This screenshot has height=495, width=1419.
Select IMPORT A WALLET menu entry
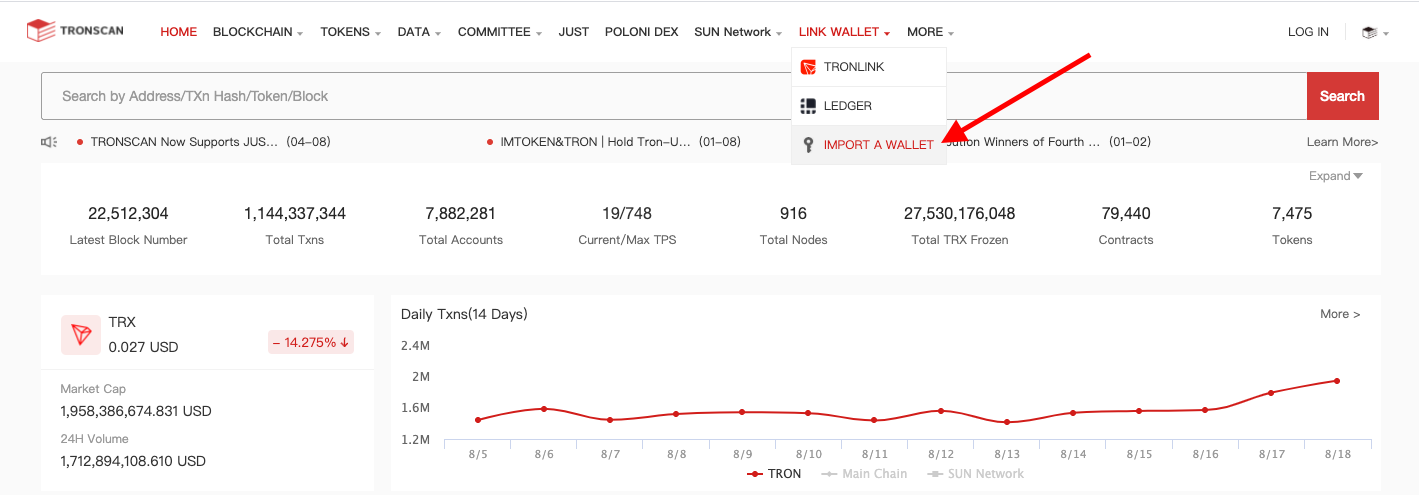pos(878,145)
